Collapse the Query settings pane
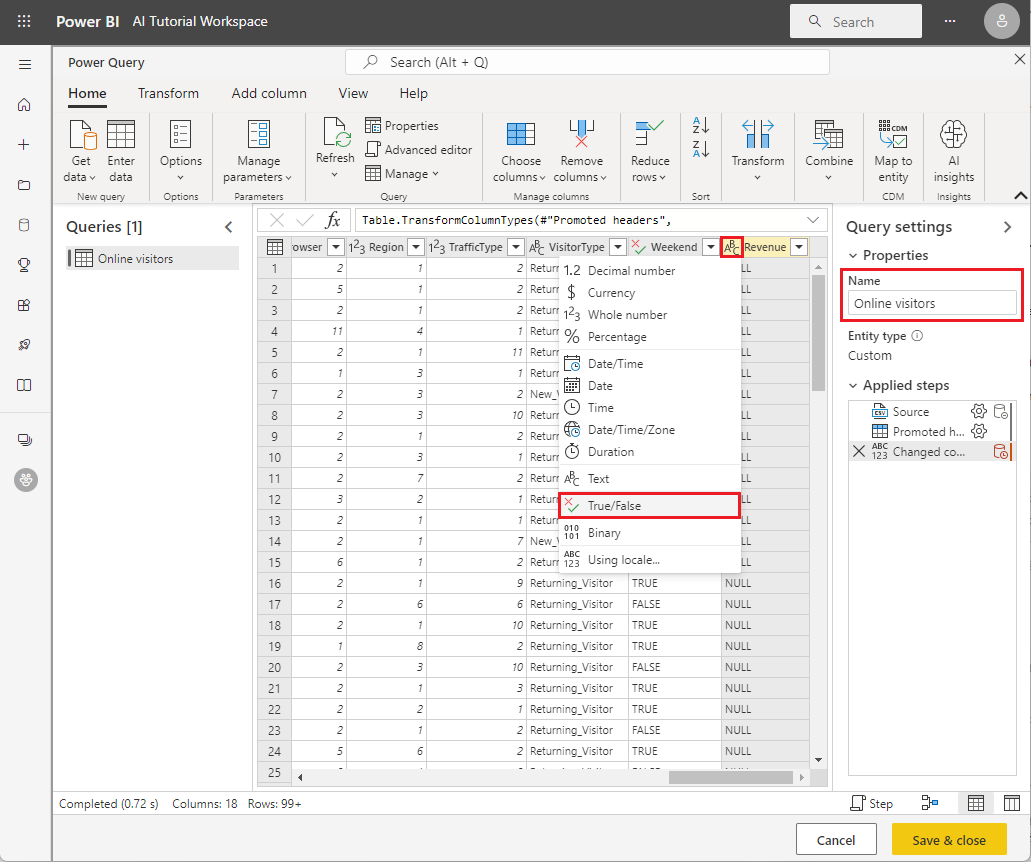 1007,227
